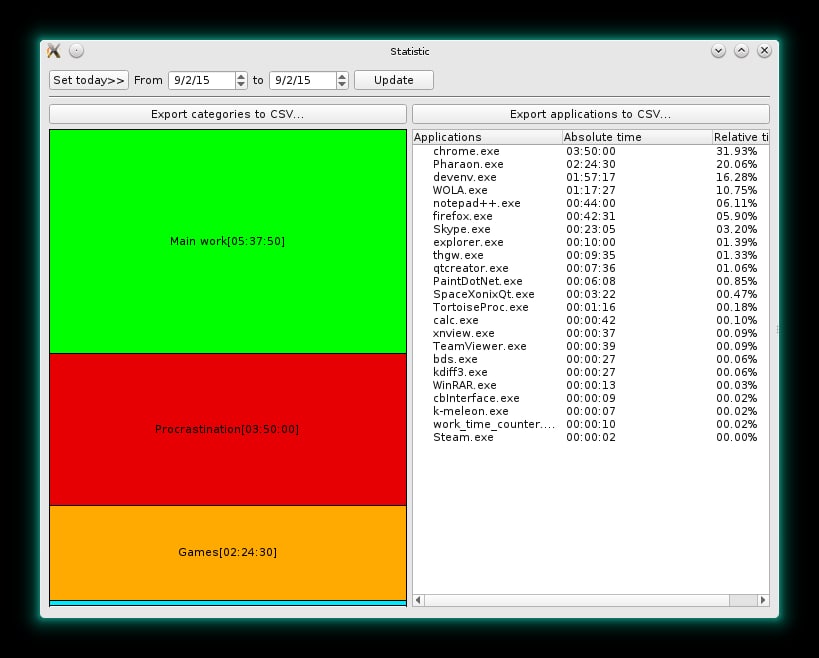The image size is (819, 658).
Task: Select the qtcreator.exe row
Action: click(x=591, y=268)
